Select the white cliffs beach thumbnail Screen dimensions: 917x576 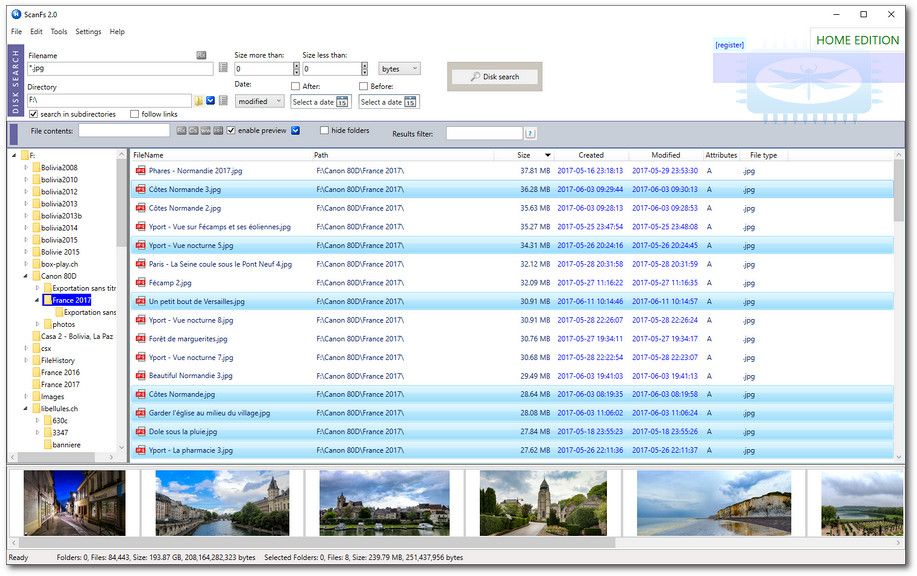[x=713, y=503]
